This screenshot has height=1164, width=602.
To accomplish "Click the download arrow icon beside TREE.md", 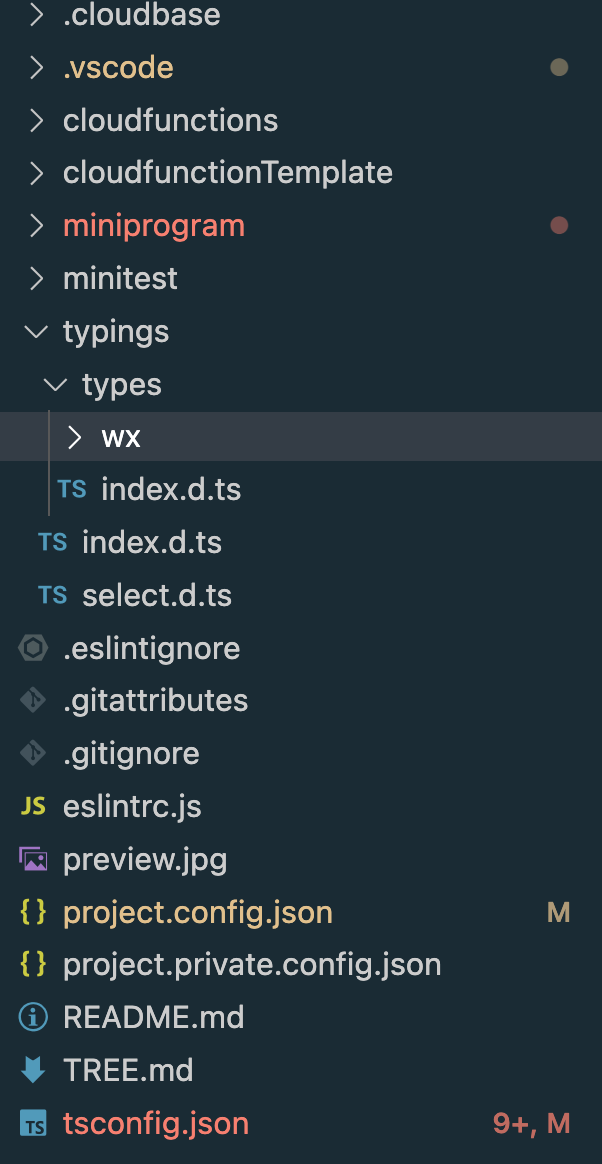I will [x=33, y=1071].
